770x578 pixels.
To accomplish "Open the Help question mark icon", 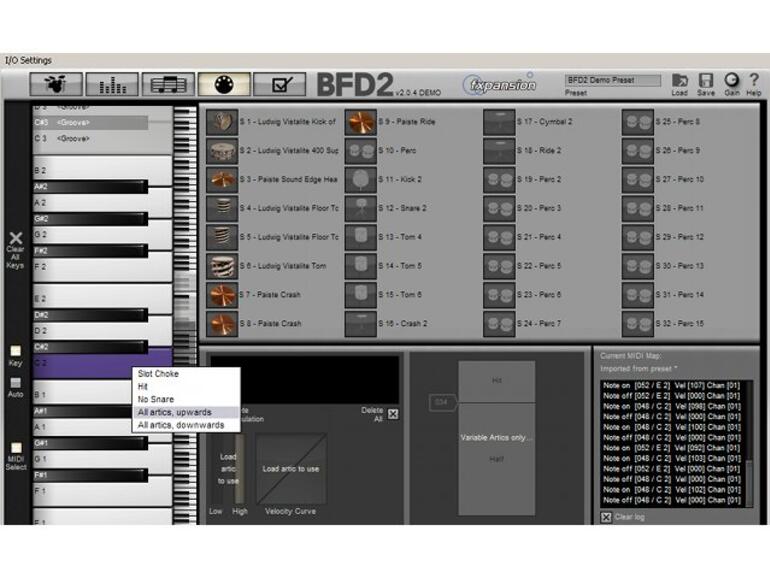I will [x=753, y=82].
